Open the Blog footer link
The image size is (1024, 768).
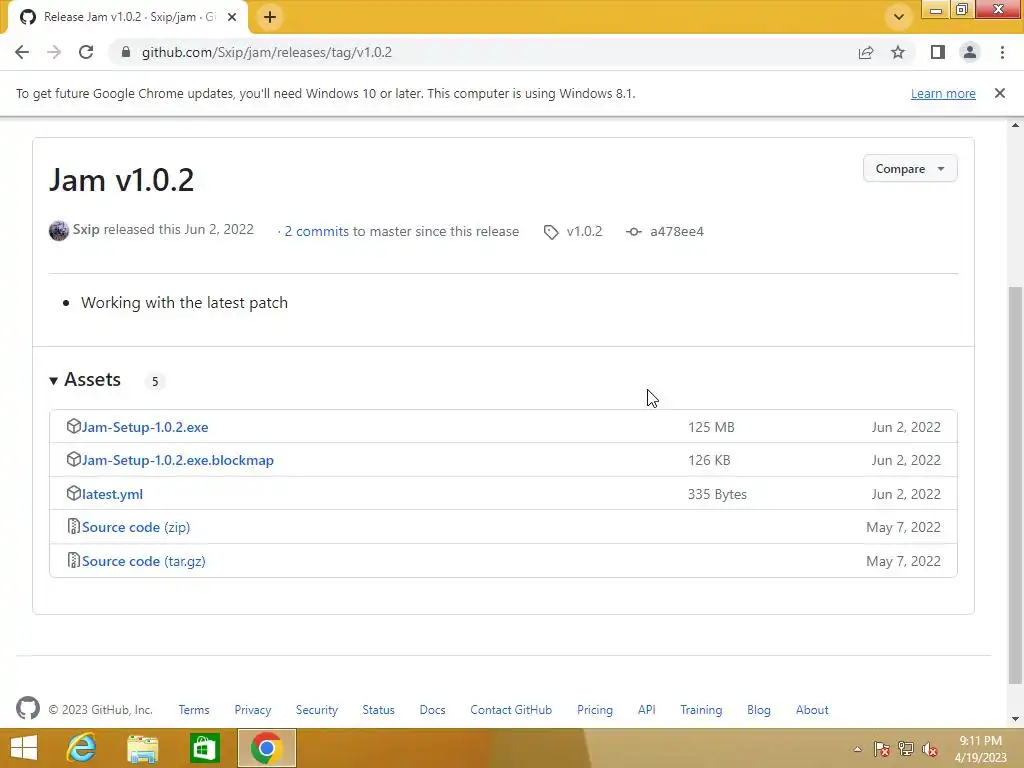pos(759,710)
